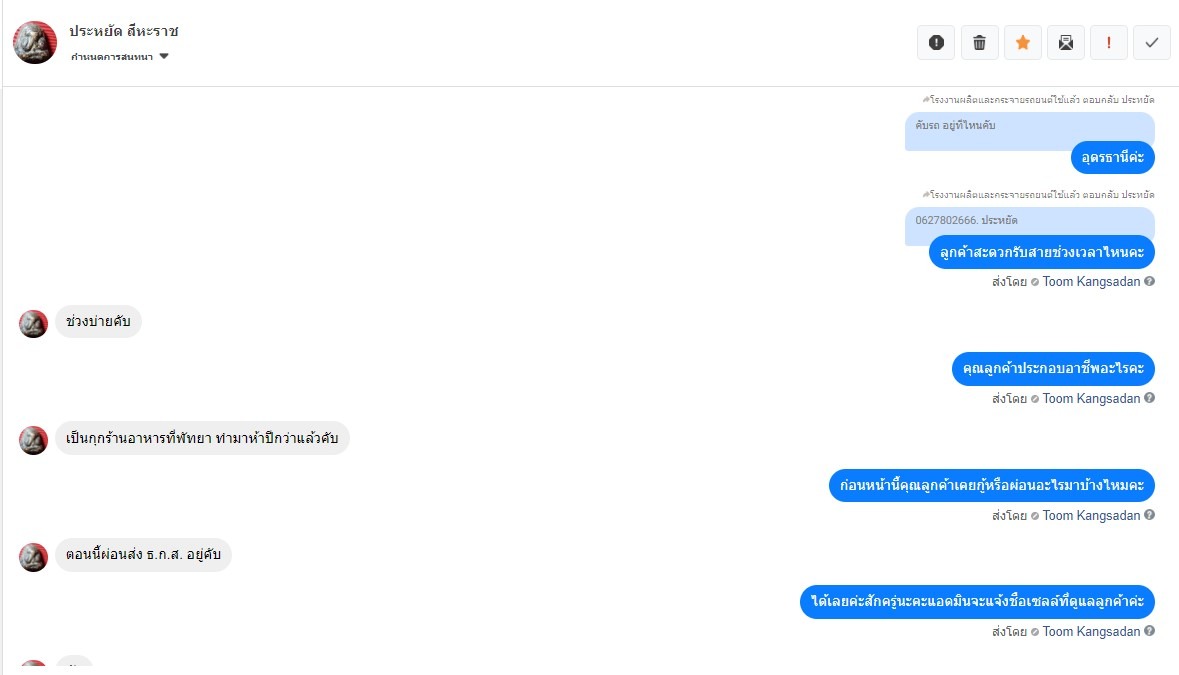The height and width of the screenshot is (675, 1179).
Task: Open the conversation assignment dropdown arrow
Action: pos(164,56)
